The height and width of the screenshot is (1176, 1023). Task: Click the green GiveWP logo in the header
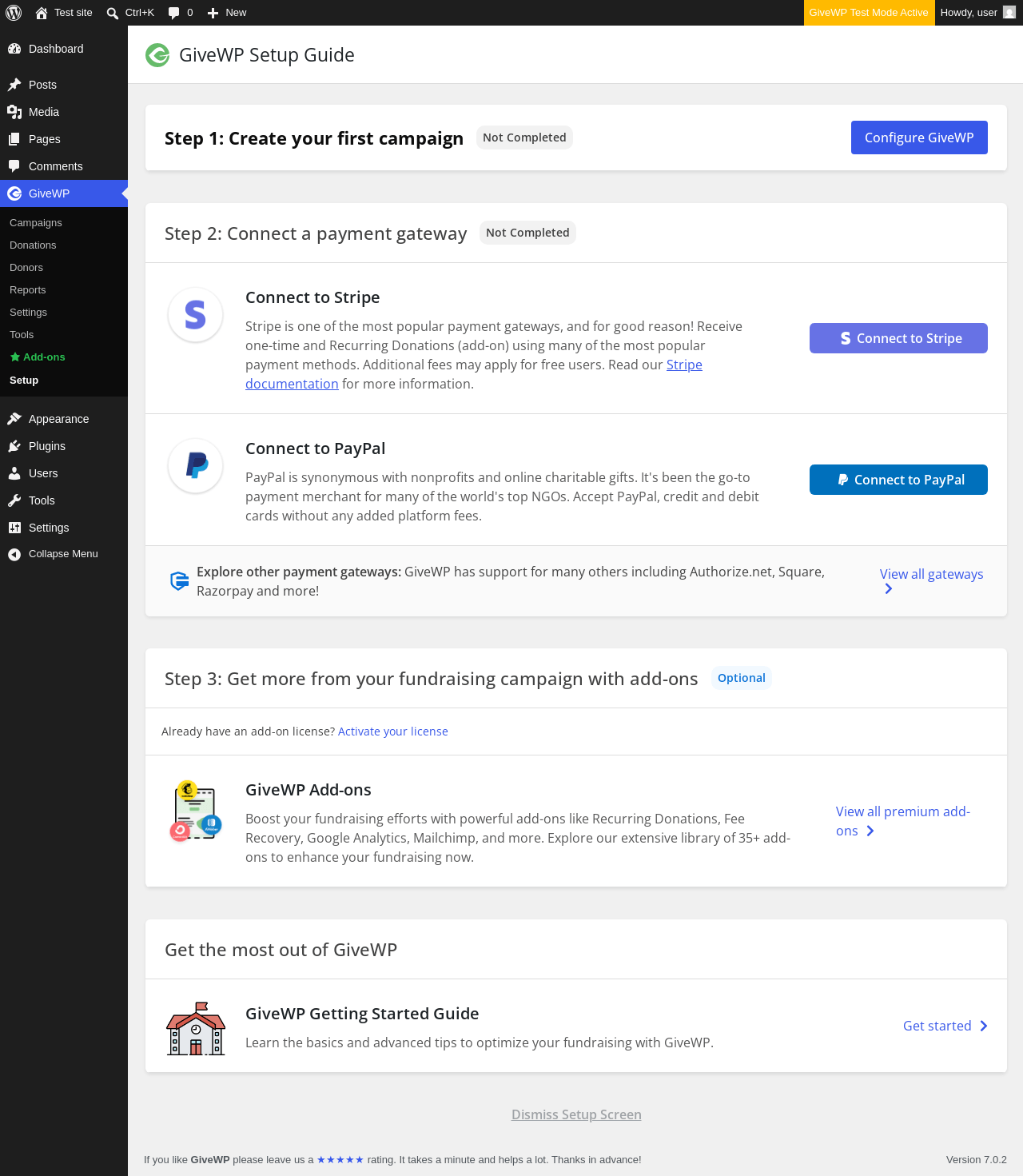(157, 55)
